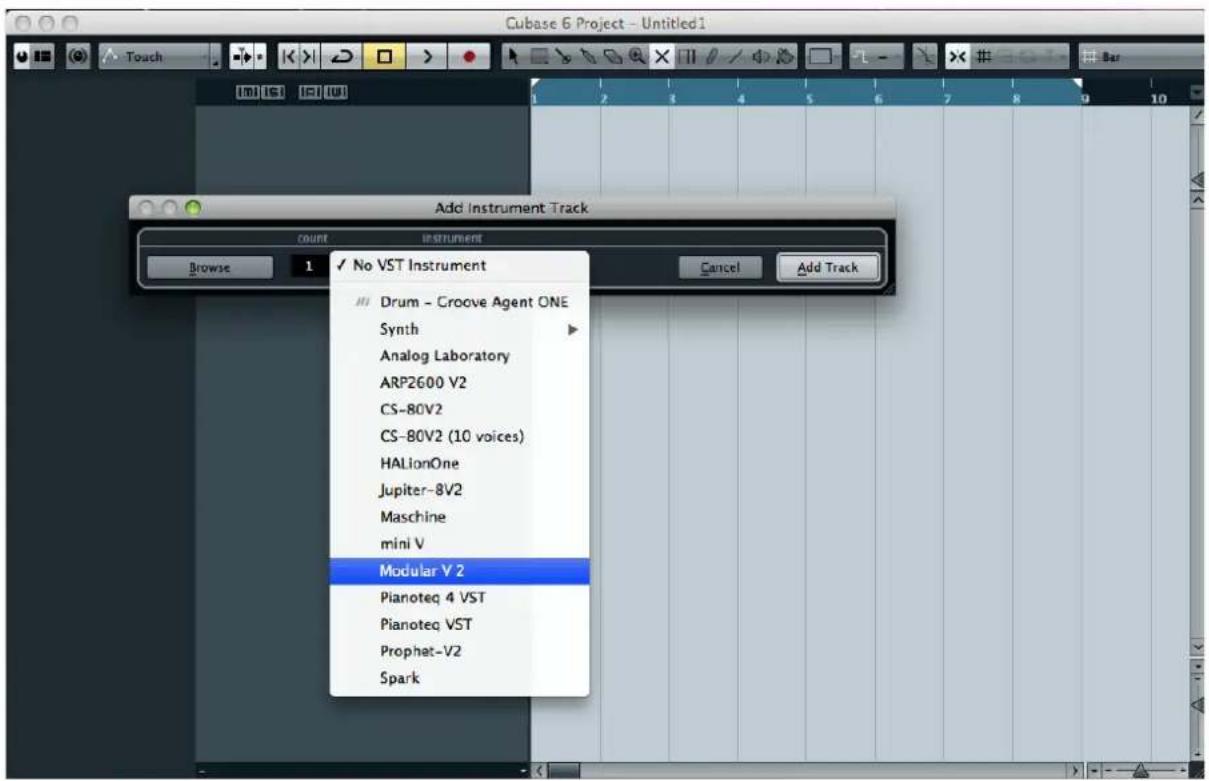Image resolution: width=1209 pixels, height=781 pixels.
Task: Click bar 5 on the ruler
Action: 808,99
